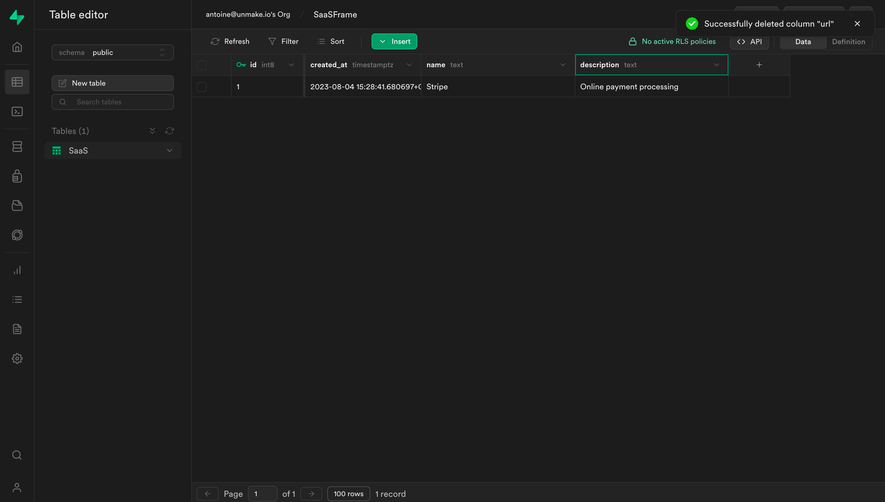The height and width of the screenshot is (502, 885).
Task: Open the schema public dropdown
Action: pyautogui.click(x=112, y=53)
